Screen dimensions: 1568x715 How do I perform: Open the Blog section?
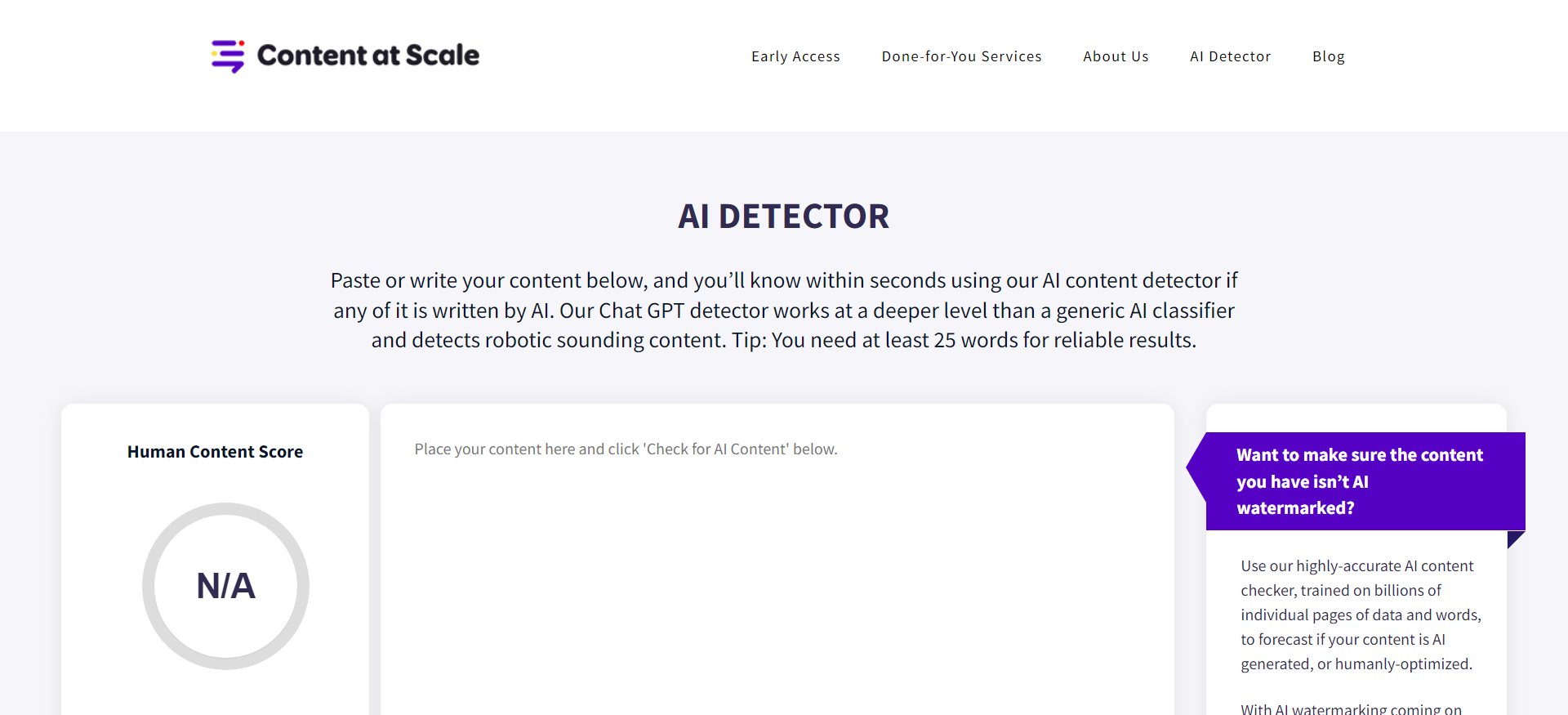point(1329,56)
